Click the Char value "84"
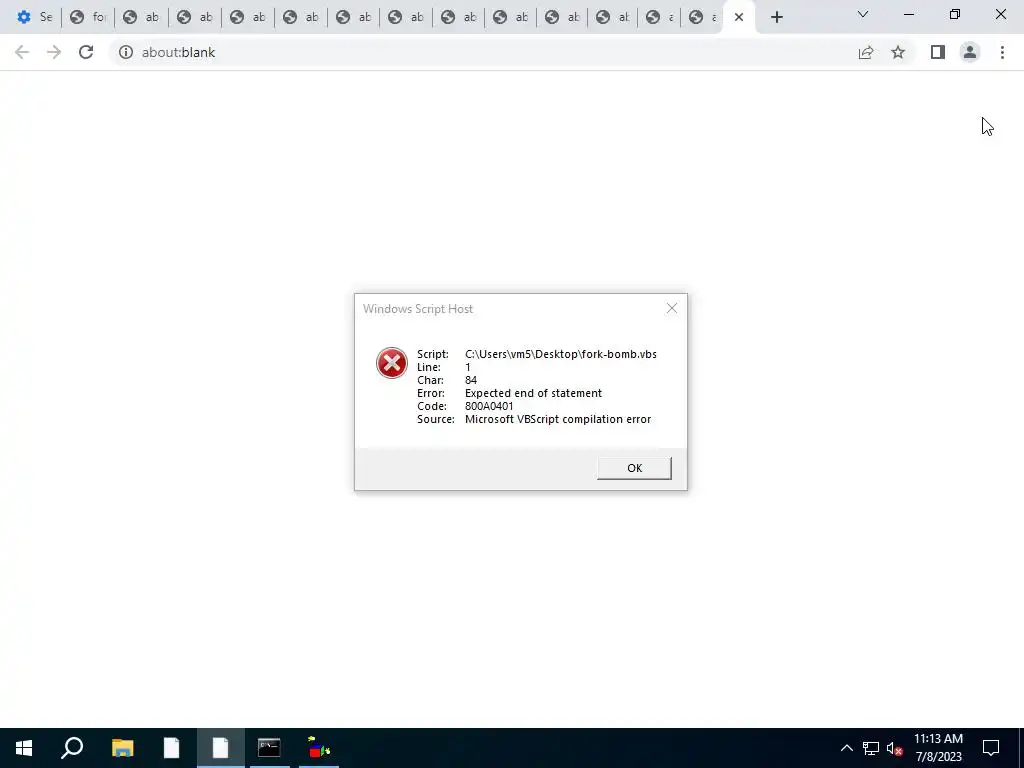1024x768 pixels. point(471,380)
